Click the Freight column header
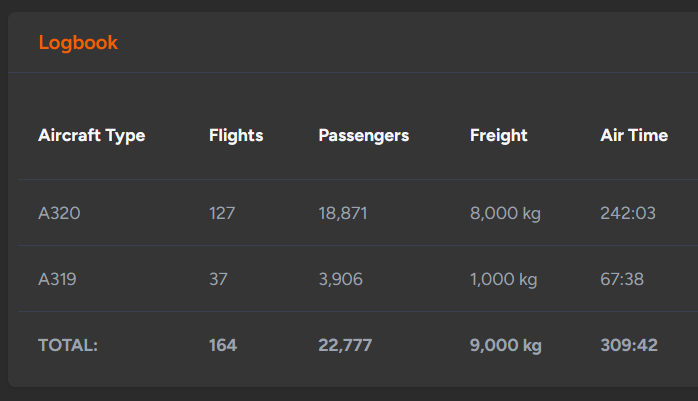The height and width of the screenshot is (401, 698). click(499, 136)
